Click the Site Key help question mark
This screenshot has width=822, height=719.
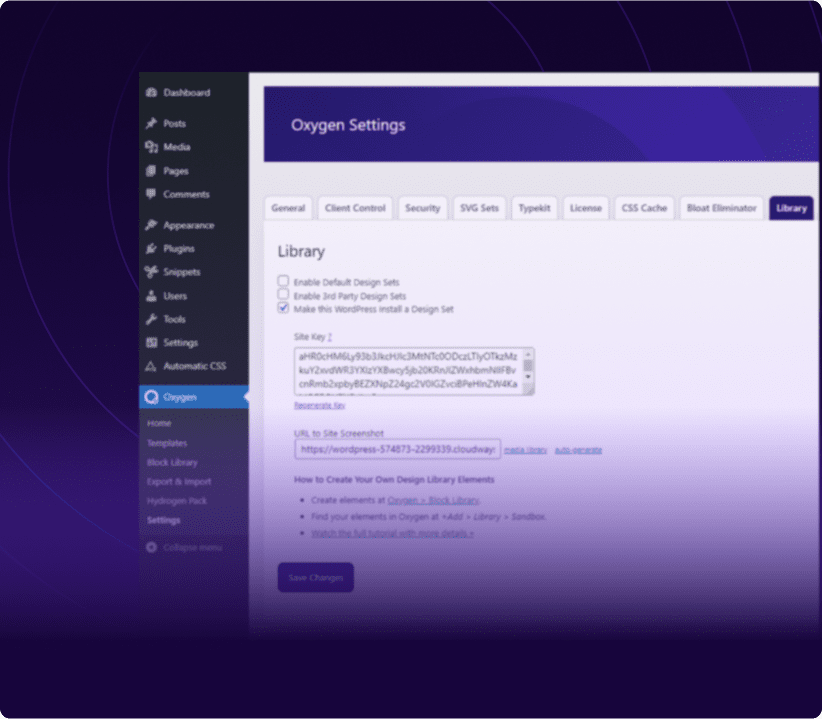point(330,336)
